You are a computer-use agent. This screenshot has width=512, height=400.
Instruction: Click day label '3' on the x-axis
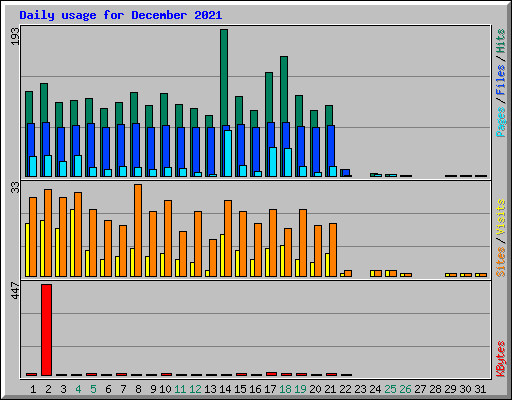tap(63, 389)
